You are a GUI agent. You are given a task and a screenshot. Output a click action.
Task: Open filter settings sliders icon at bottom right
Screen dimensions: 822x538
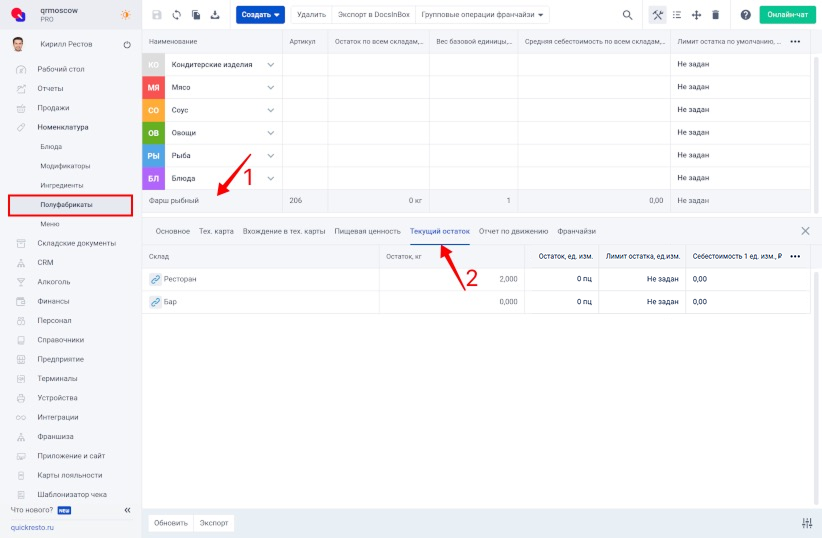tap(807, 523)
